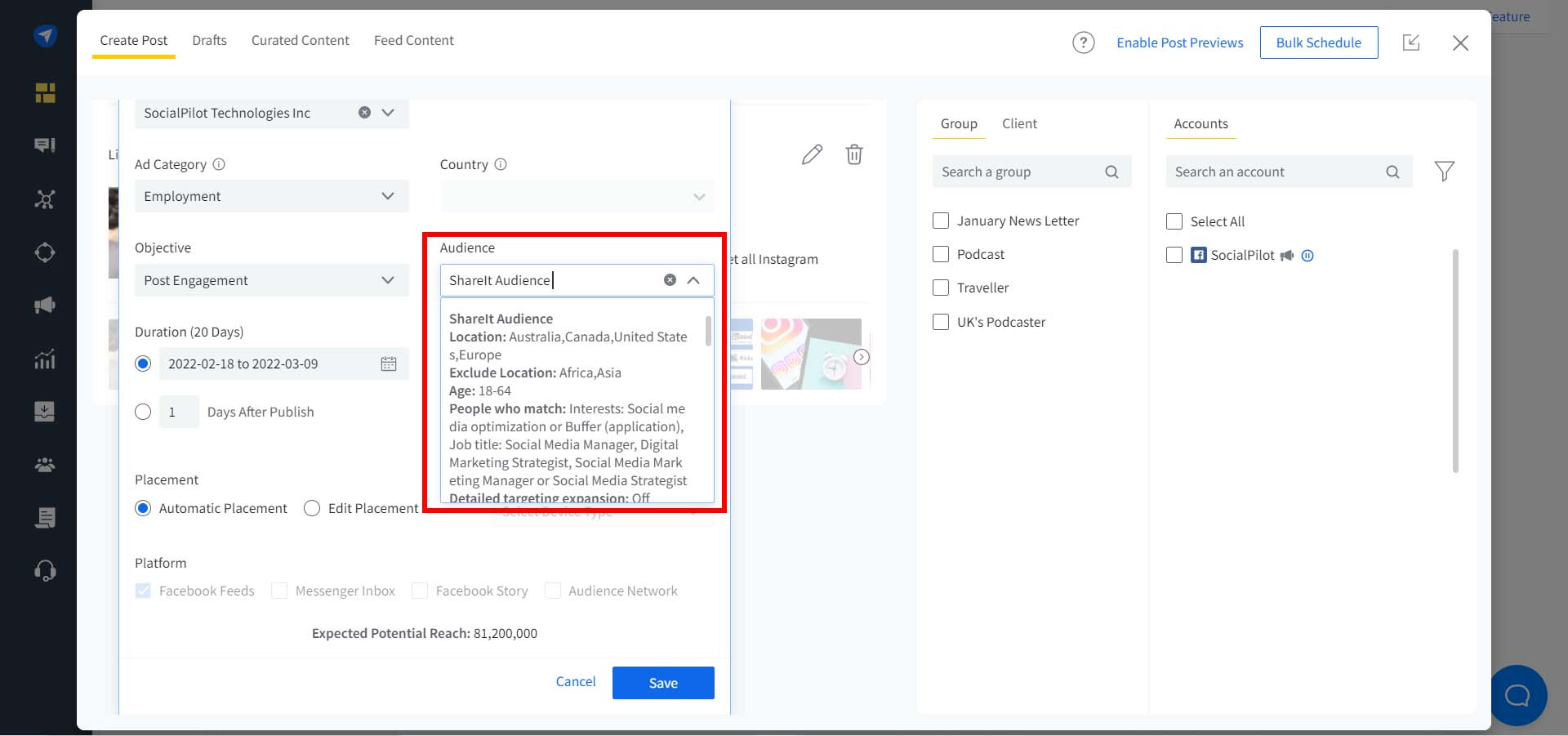Open the circular target icon in sidebar

[45, 252]
